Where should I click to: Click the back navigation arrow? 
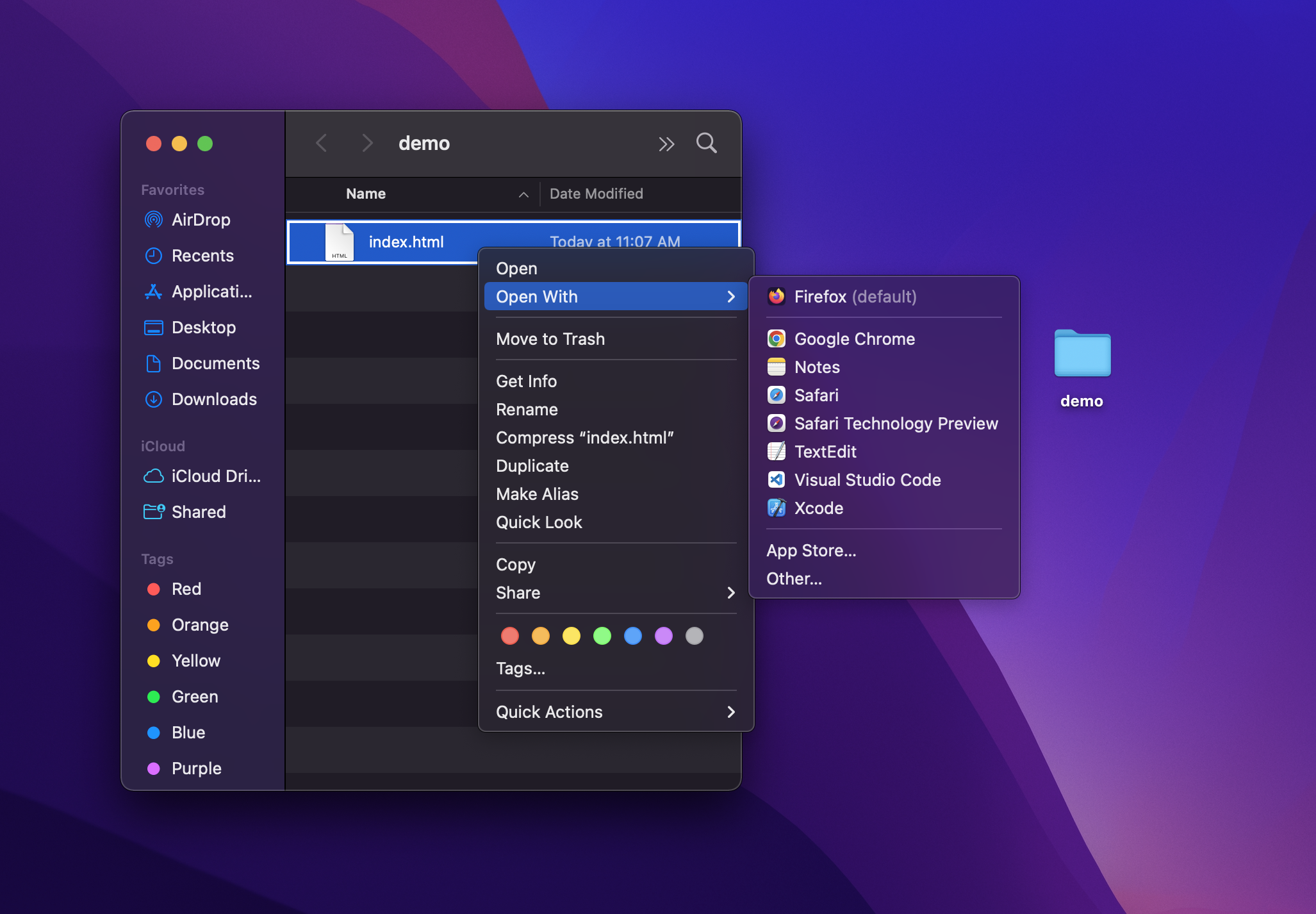coord(322,143)
